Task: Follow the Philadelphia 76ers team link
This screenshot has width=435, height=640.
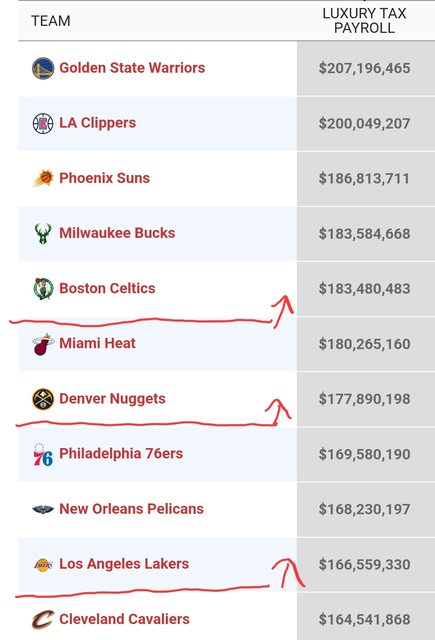Action: click(121, 453)
